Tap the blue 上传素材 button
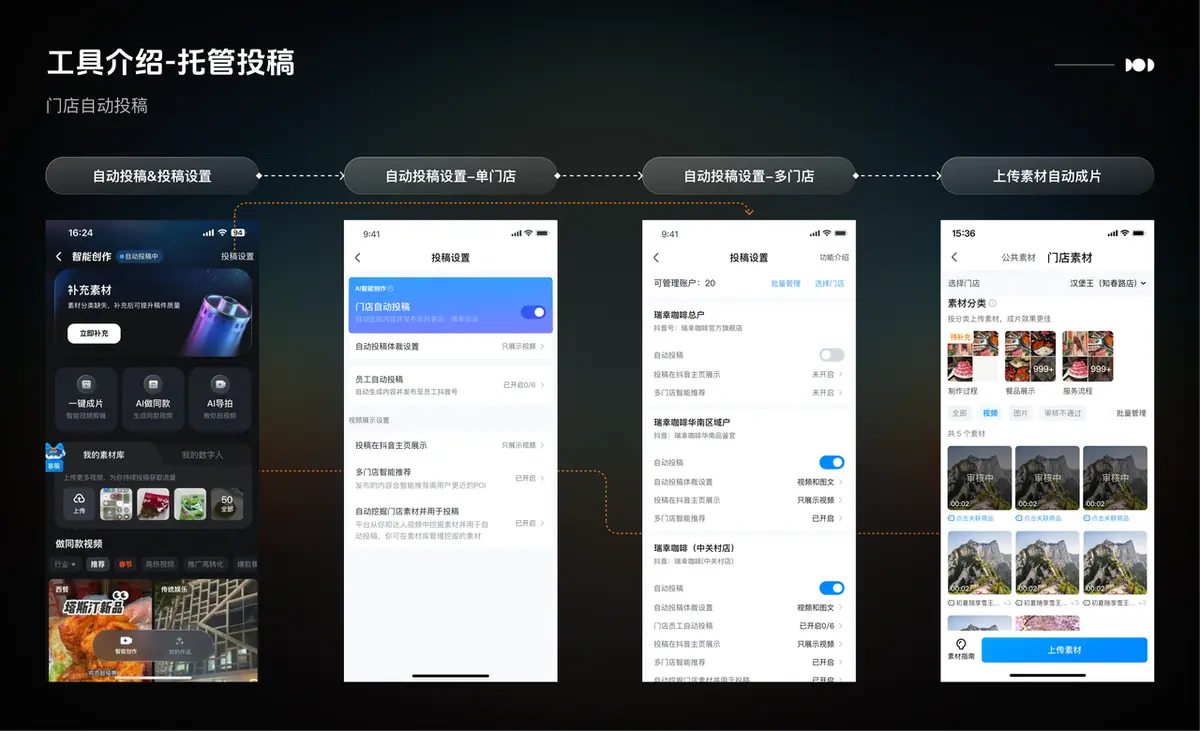Viewport: 1200px width, 731px height. 1064,650
